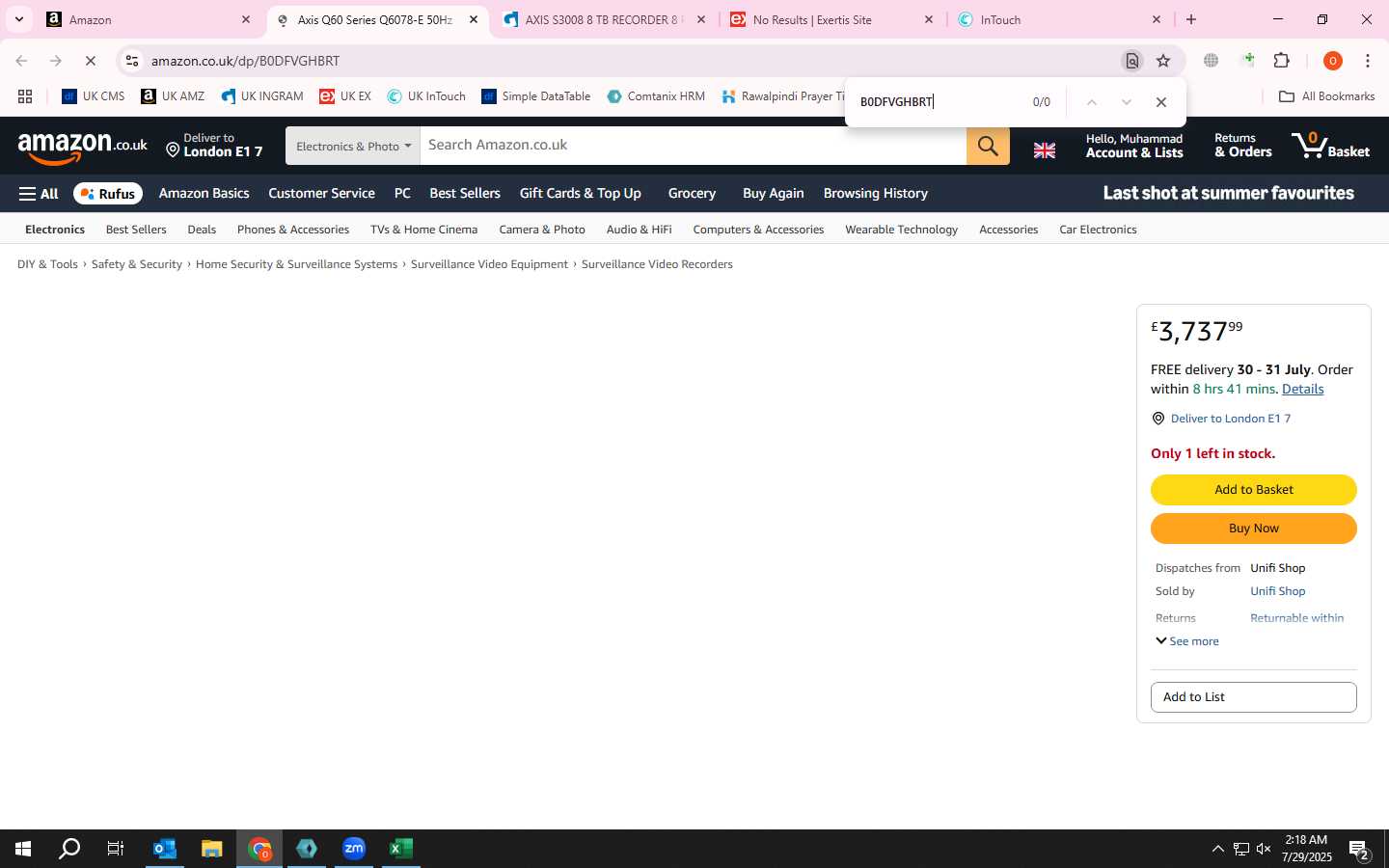Click the Windows Start button

(23, 849)
